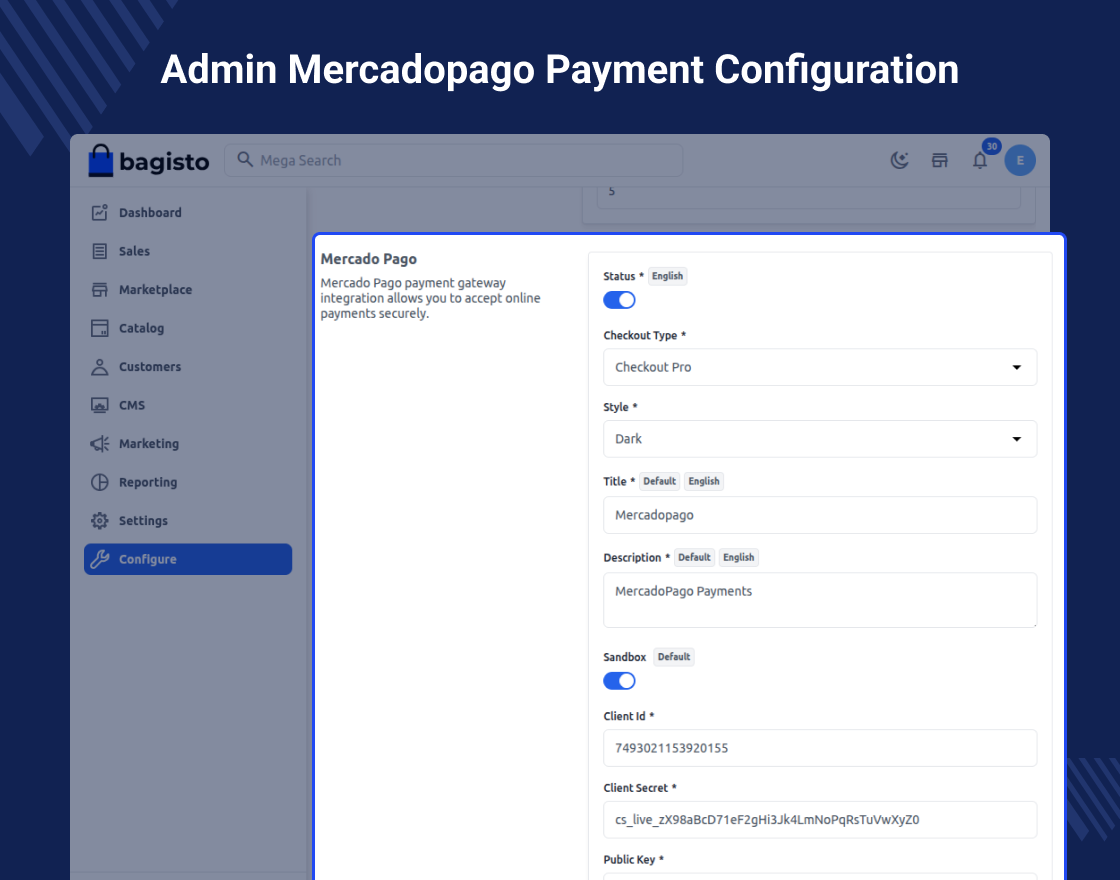The width and height of the screenshot is (1120, 880).
Task: Disable the Sandbox toggle
Action: pos(619,681)
